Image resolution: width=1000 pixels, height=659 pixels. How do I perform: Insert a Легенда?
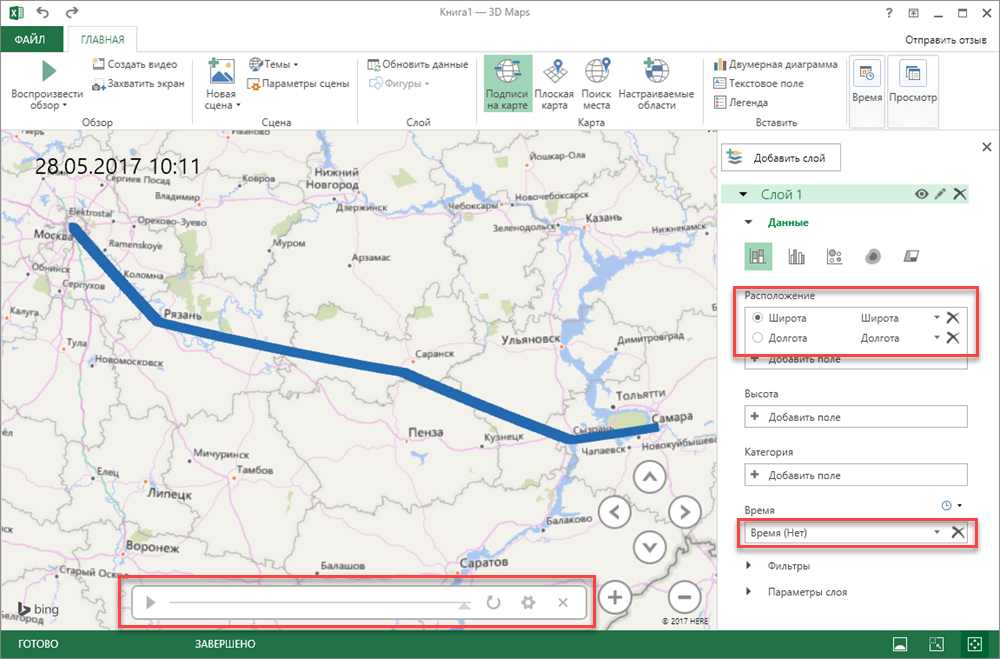pos(740,103)
